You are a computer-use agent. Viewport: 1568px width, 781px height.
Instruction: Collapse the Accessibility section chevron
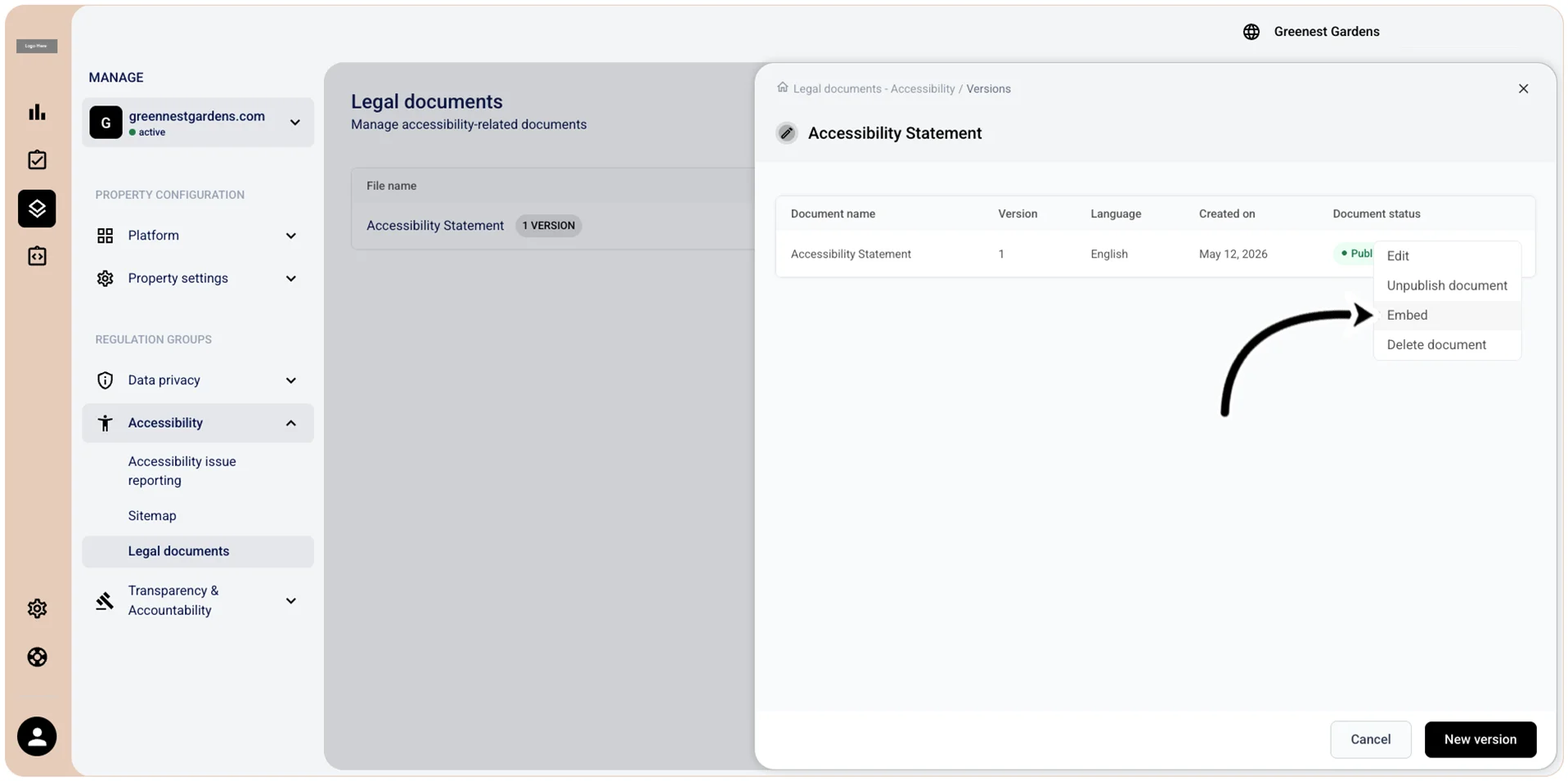tap(291, 423)
